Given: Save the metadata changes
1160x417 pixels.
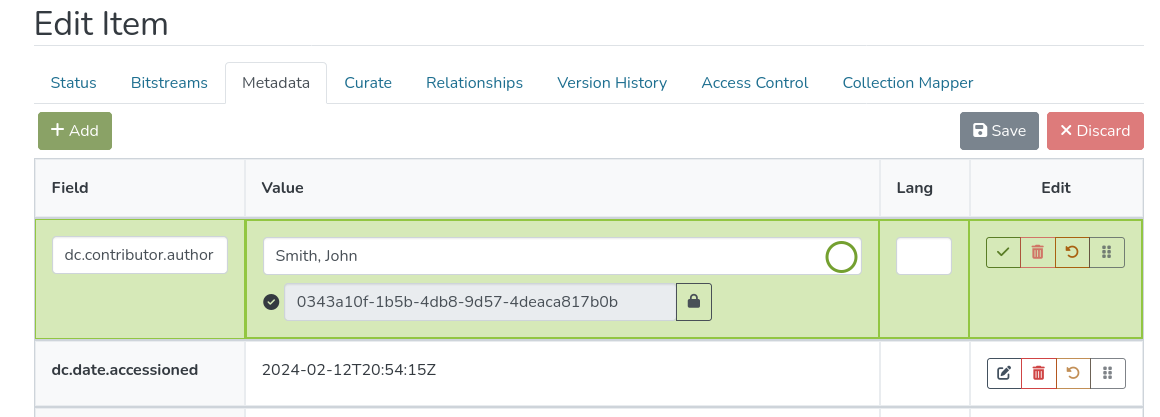Looking at the screenshot, I should 999,131.
